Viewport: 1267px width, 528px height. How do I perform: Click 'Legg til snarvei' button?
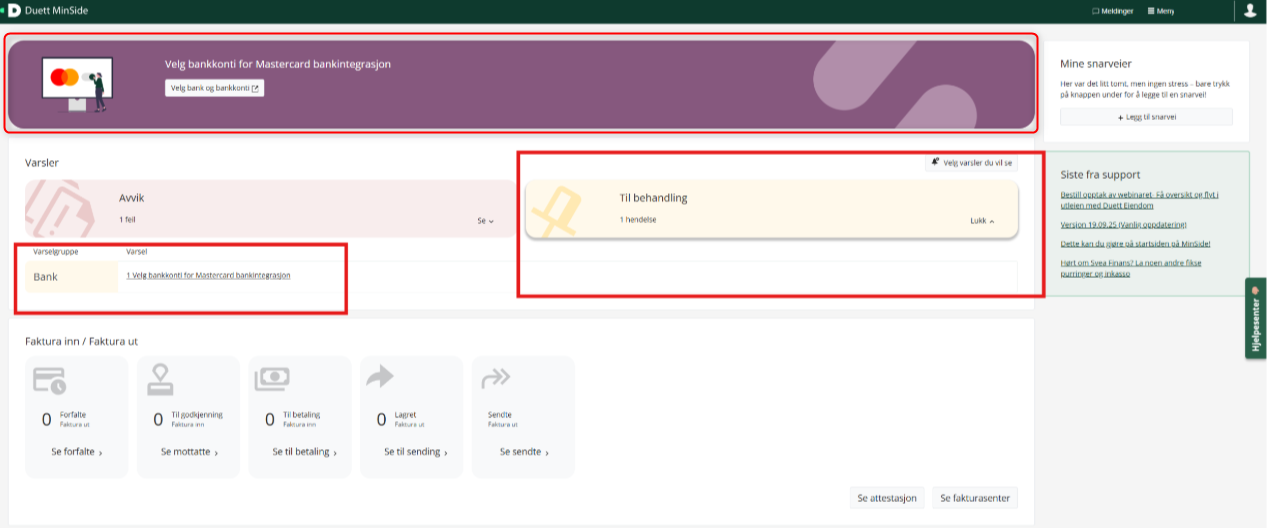point(1146,117)
